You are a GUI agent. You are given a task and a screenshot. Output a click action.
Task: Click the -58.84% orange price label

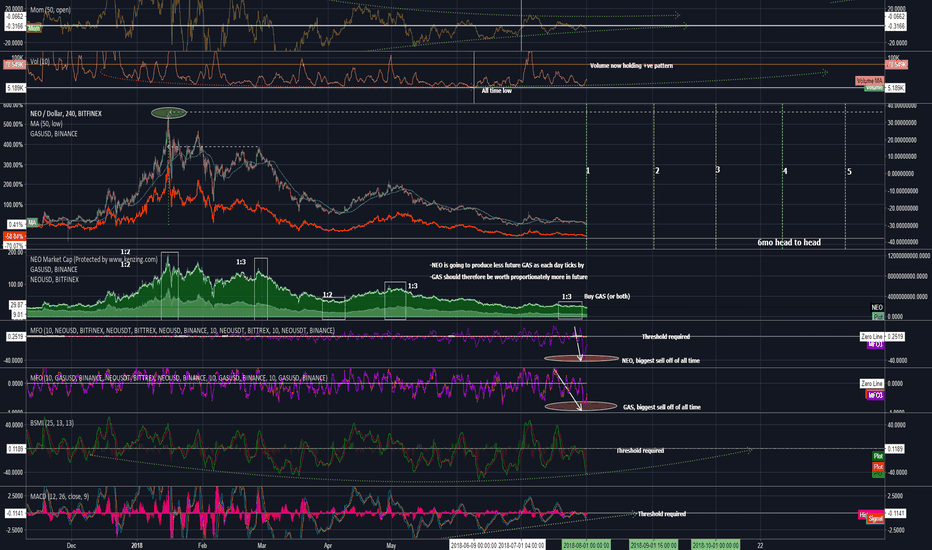click(x=15, y=237)
